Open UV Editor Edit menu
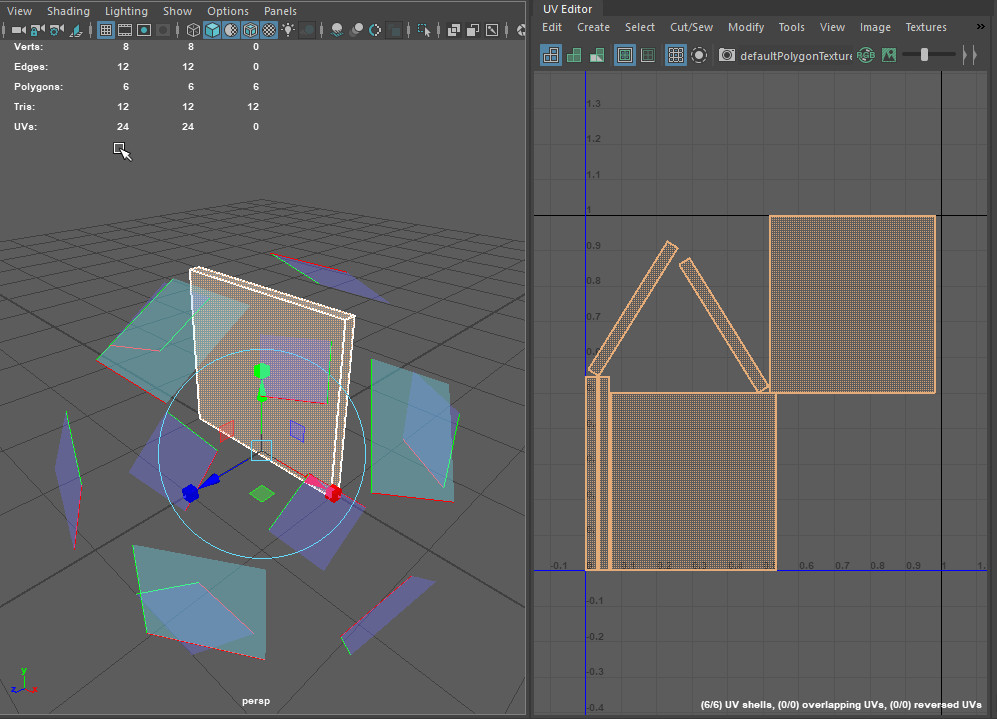This screenshot has height=719, width=997. (552, 27)
